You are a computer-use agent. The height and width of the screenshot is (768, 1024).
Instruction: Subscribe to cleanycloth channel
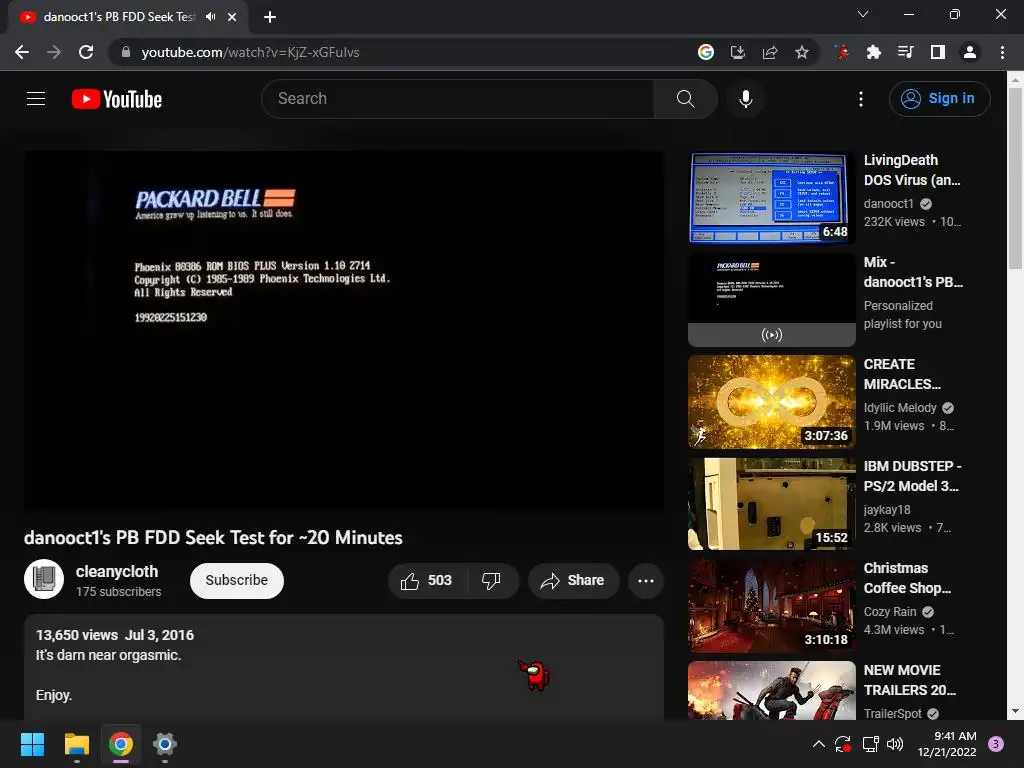pos(236,581)
